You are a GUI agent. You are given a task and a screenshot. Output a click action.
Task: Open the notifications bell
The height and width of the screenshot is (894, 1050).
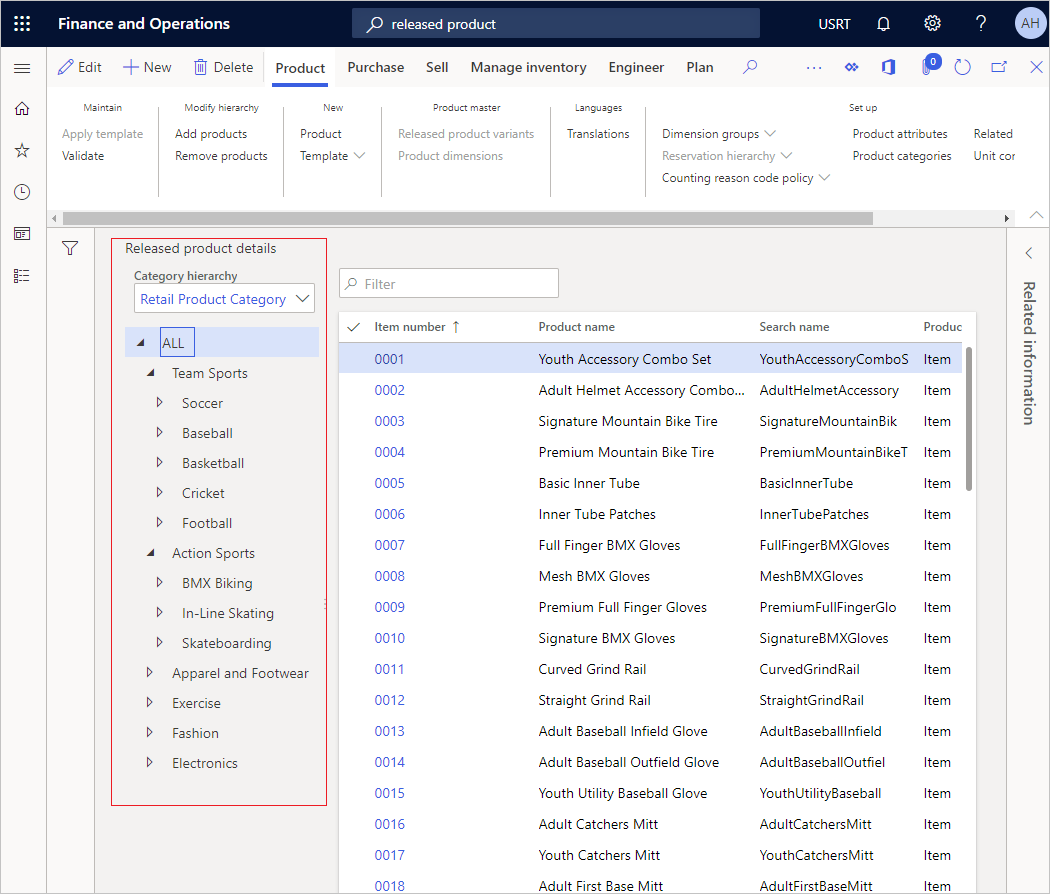(x=883, y=23)
